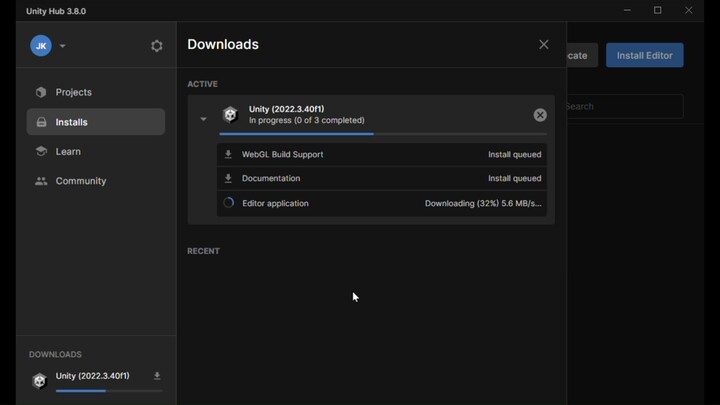Go to the Projects section
This screenshot has width=720, height=405.
96,92
